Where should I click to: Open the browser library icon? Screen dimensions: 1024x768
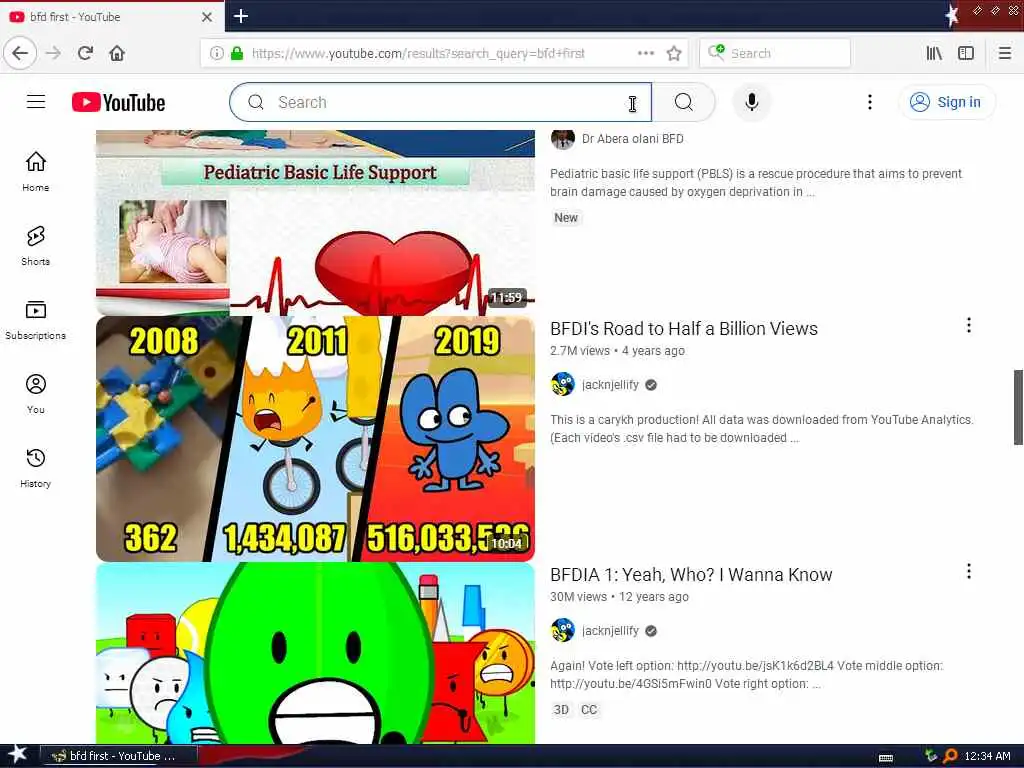[x=934, y=53]
